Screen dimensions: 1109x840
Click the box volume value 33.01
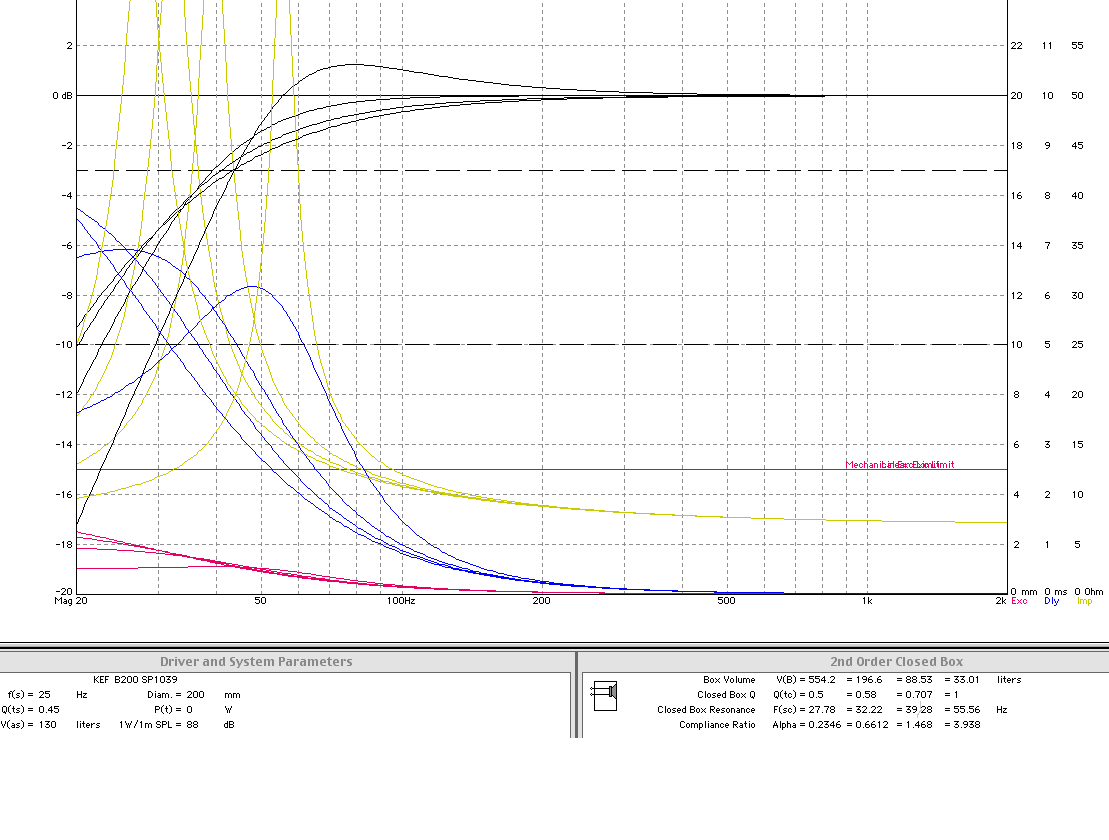(x=967, y=679)
